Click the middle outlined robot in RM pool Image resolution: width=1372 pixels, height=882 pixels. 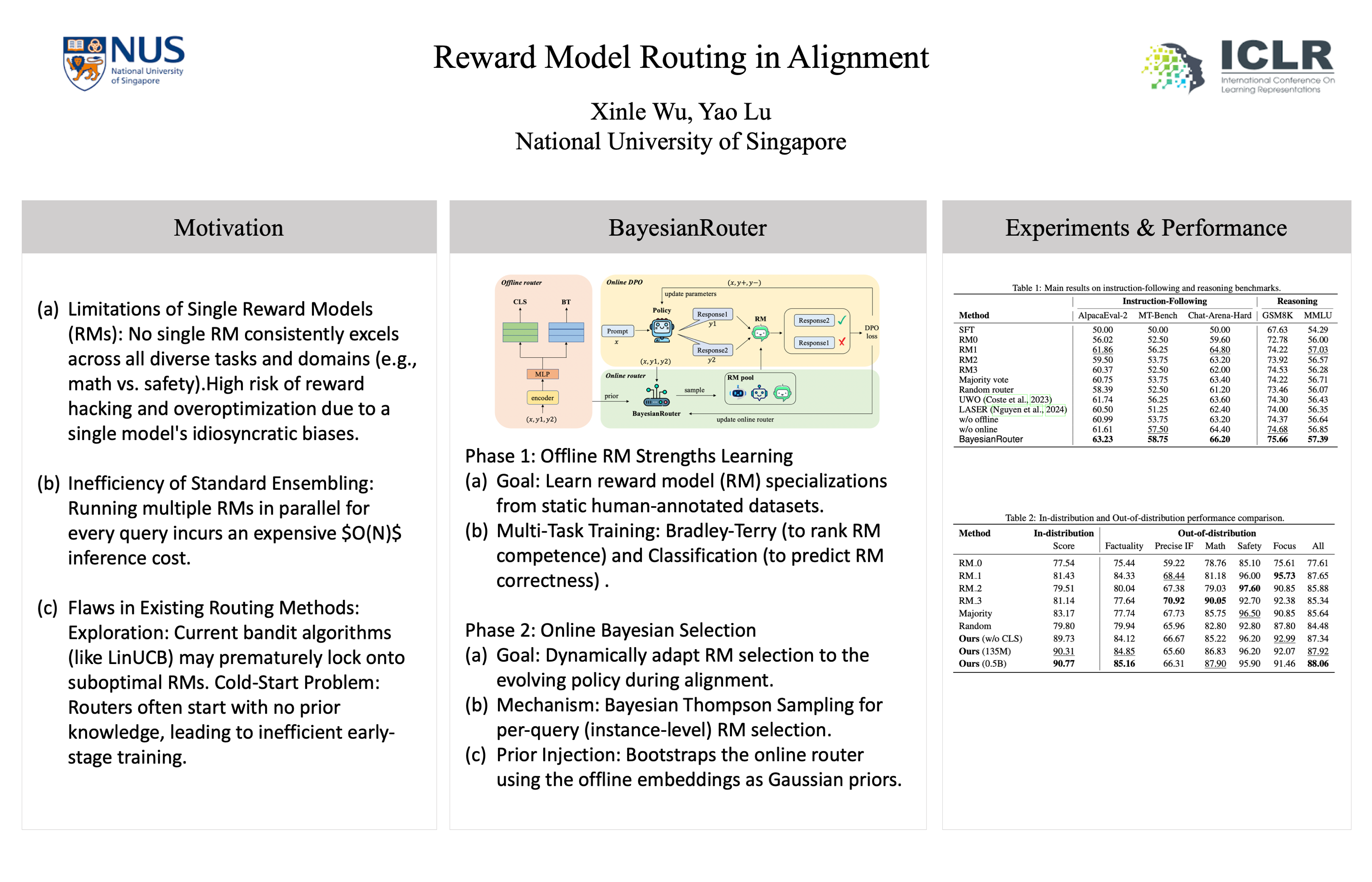point(759,392)
